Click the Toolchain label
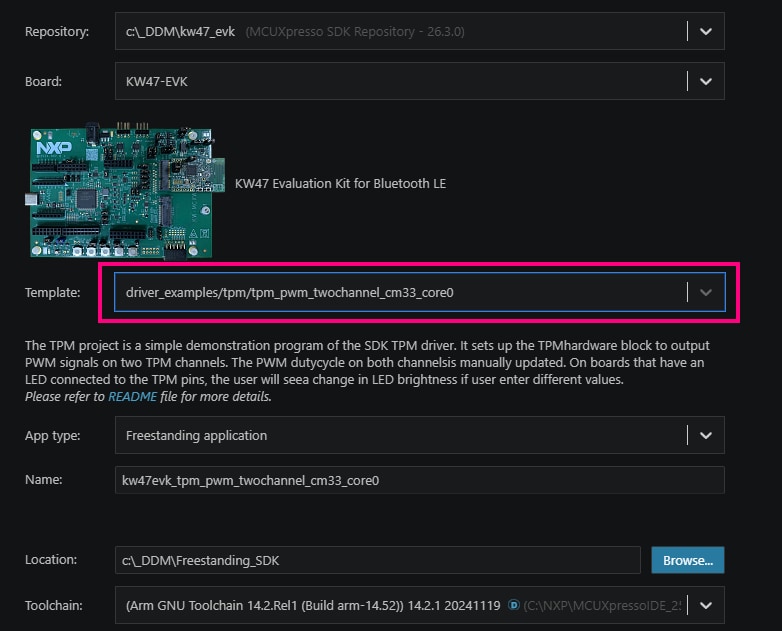 pyautogui.click(x=54, y=606)
